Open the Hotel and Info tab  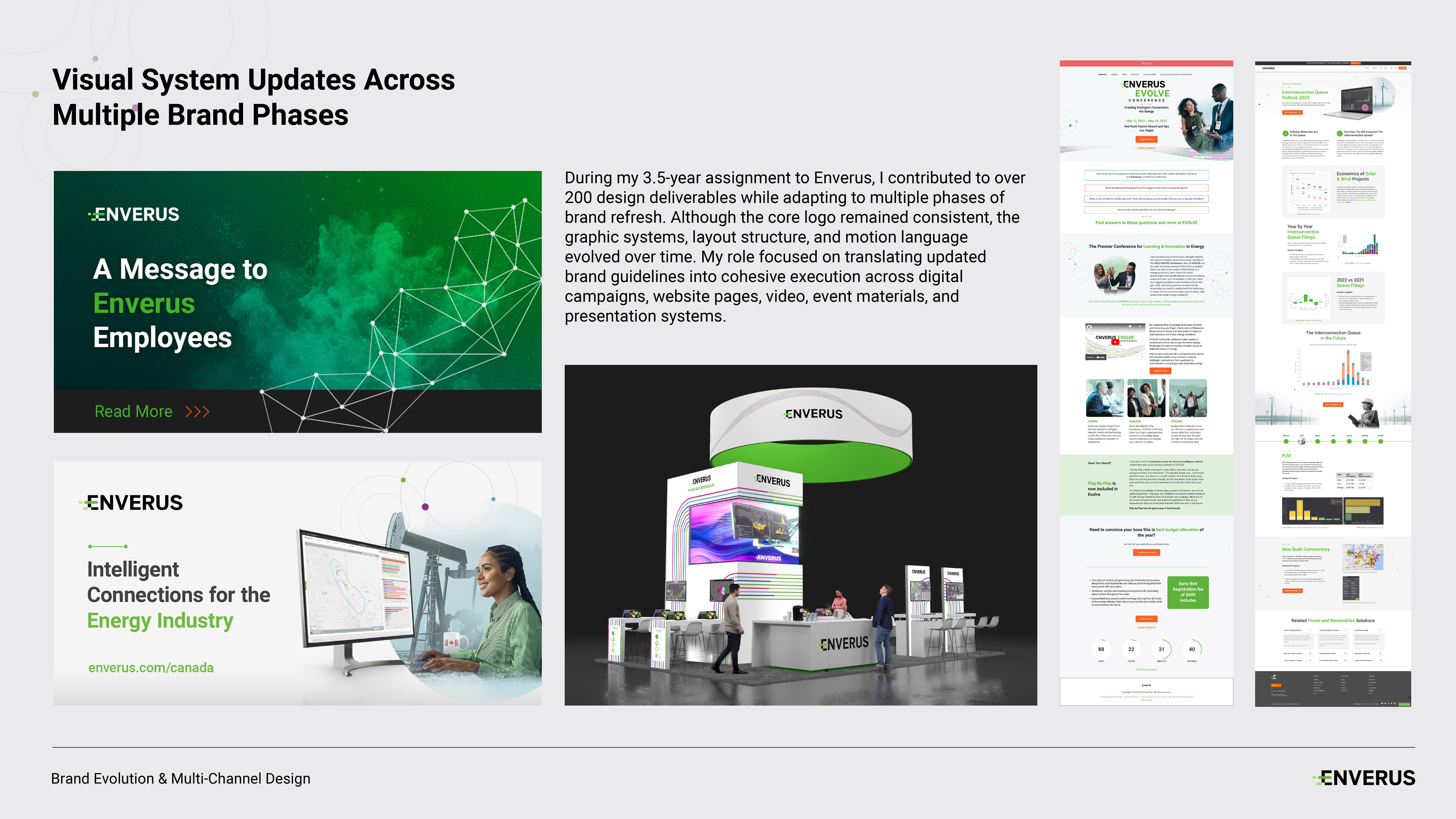pos(1150,75)
